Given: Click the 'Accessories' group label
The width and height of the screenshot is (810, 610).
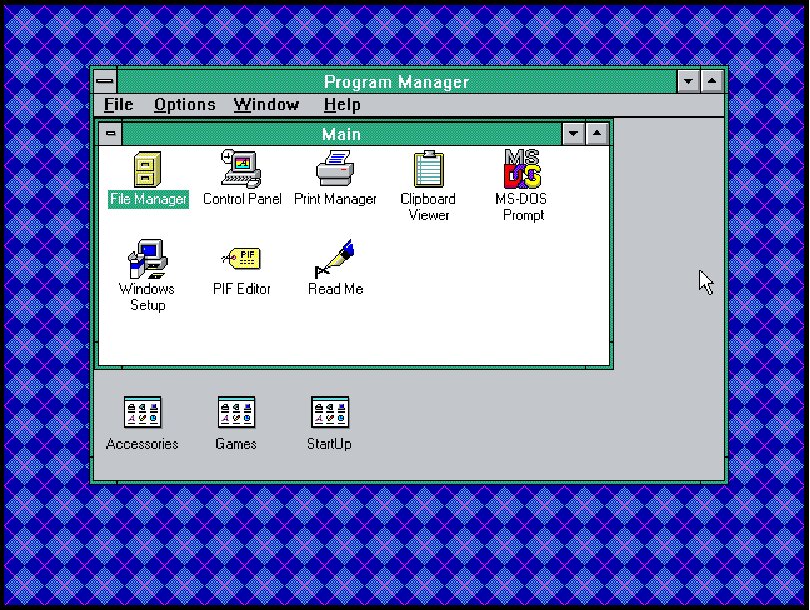Looking at the screenshot, I should coord(142,444).
